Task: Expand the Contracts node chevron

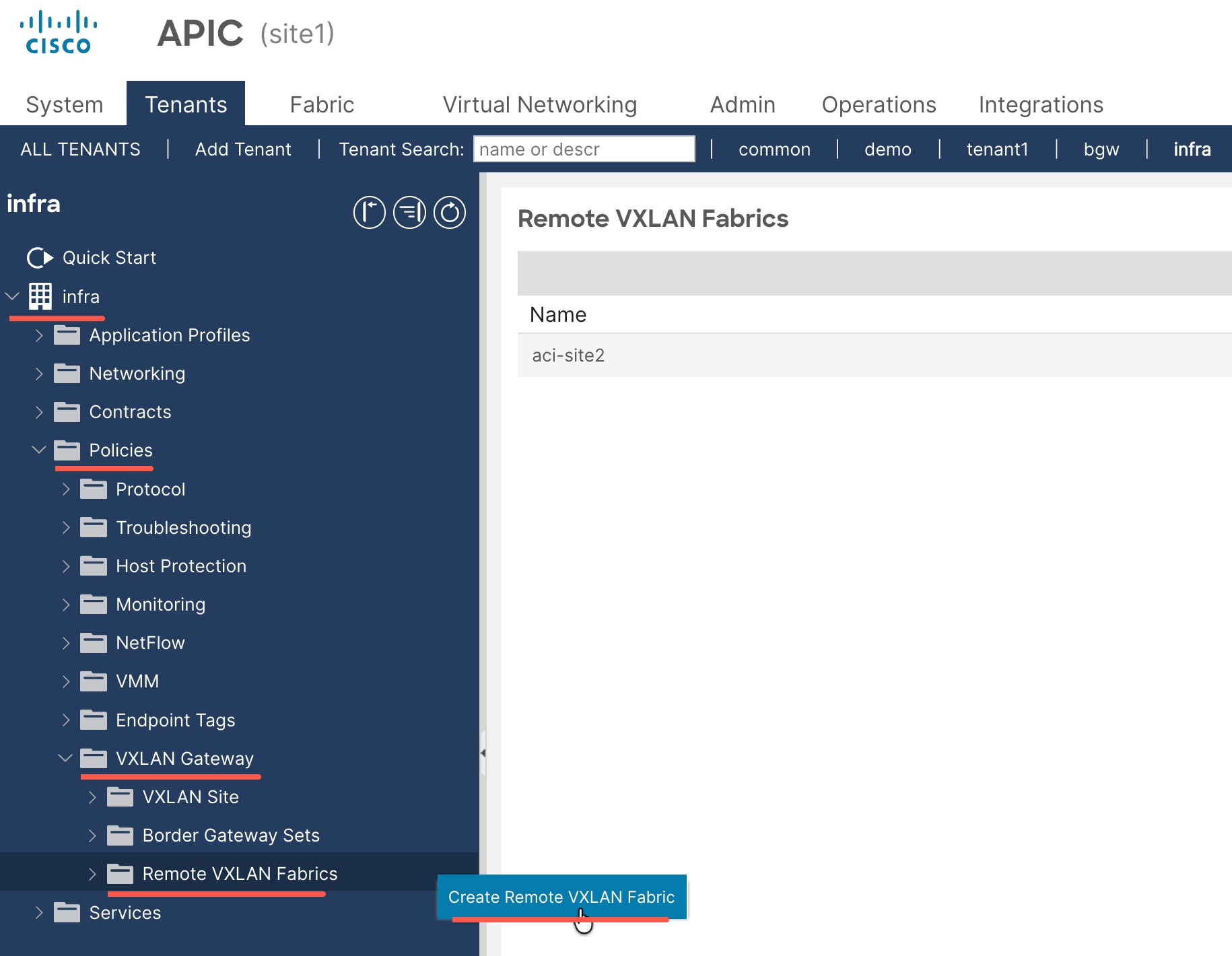Action: tap(39, 412)
